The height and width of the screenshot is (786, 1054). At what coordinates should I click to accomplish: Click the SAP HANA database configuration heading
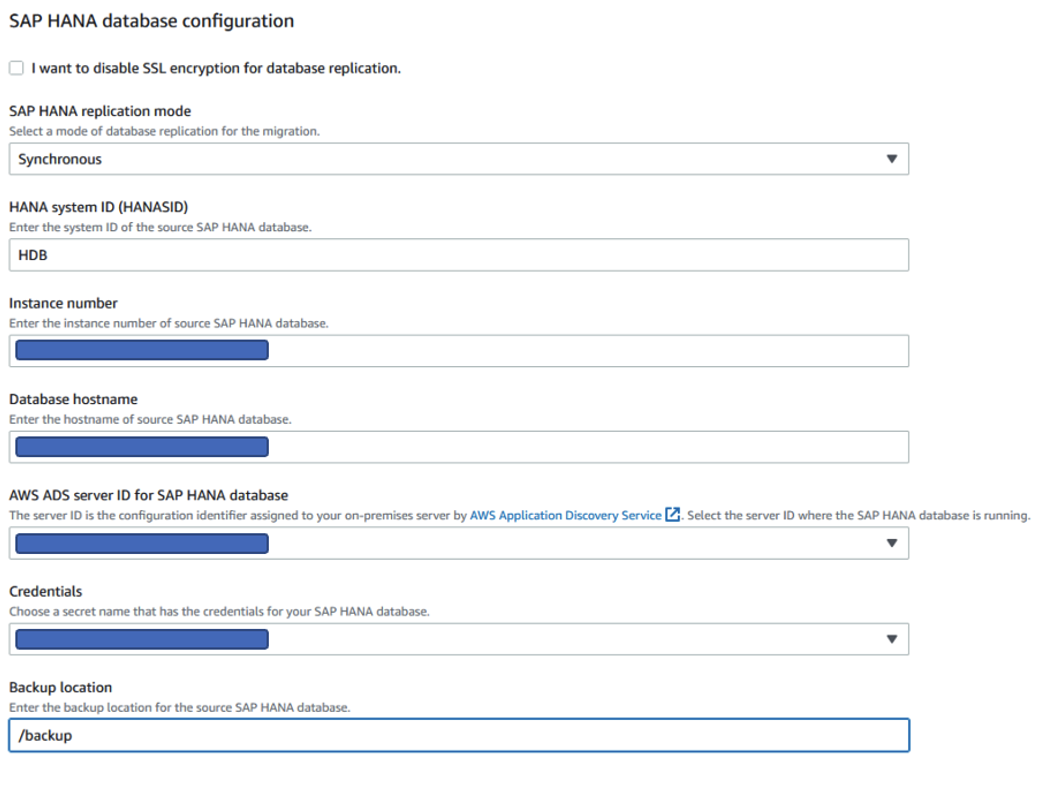(x=151, y=21)
